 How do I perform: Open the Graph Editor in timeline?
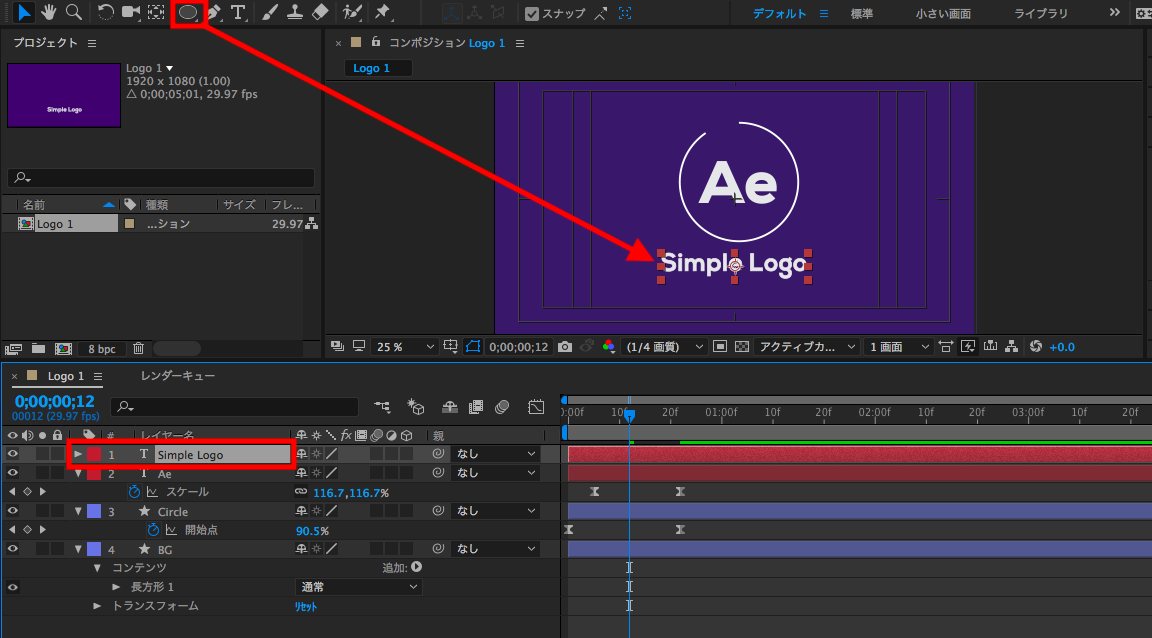536,406
